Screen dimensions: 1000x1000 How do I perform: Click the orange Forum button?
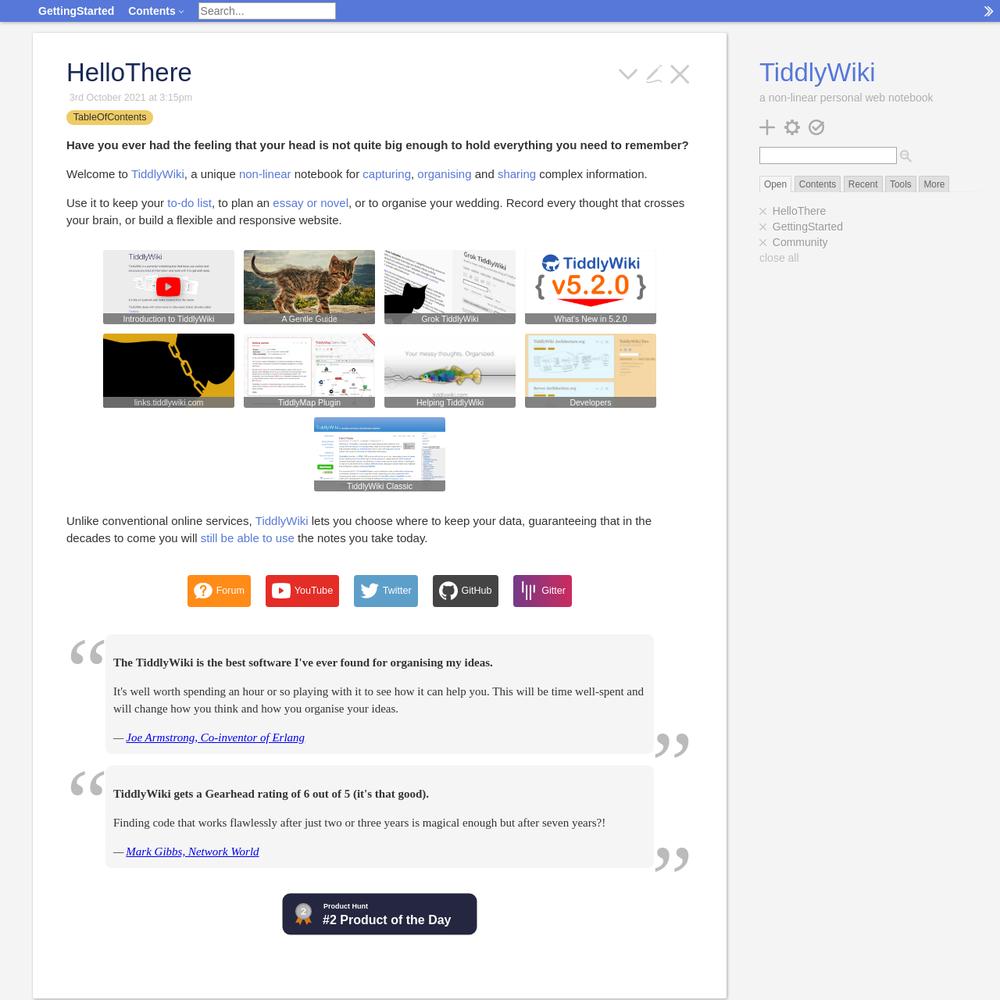(219, 591)
